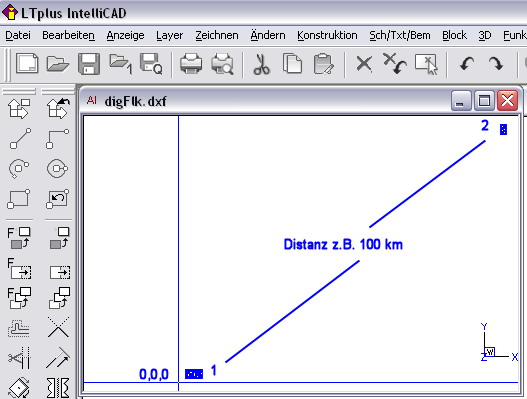
Task: Click the New drawing icon
Action: coord(27,63)
